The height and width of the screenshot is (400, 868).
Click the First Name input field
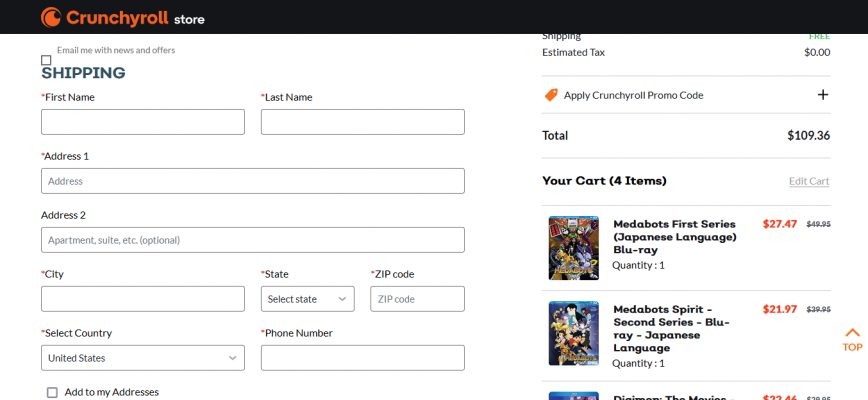[x=142, y=122]
